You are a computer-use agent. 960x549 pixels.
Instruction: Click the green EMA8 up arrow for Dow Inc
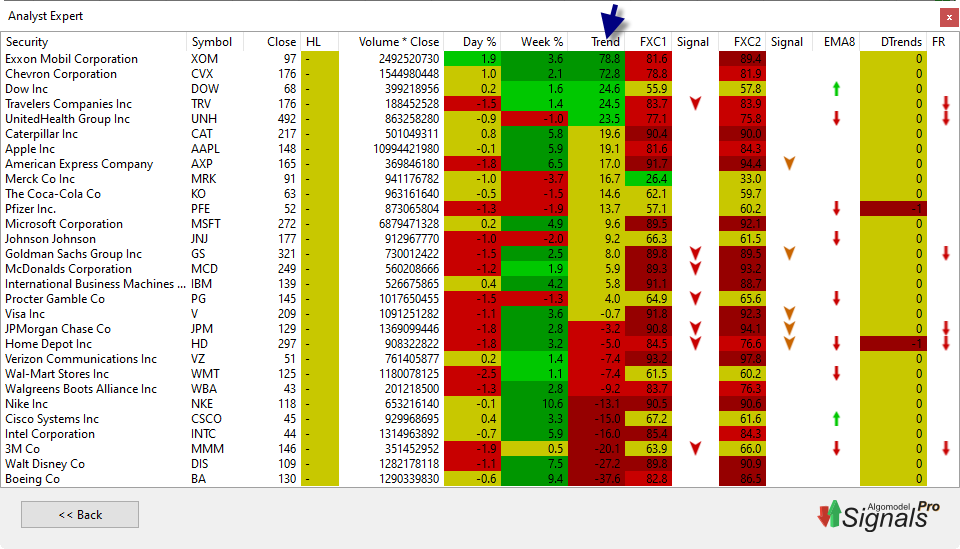click(x=836, y=89)
